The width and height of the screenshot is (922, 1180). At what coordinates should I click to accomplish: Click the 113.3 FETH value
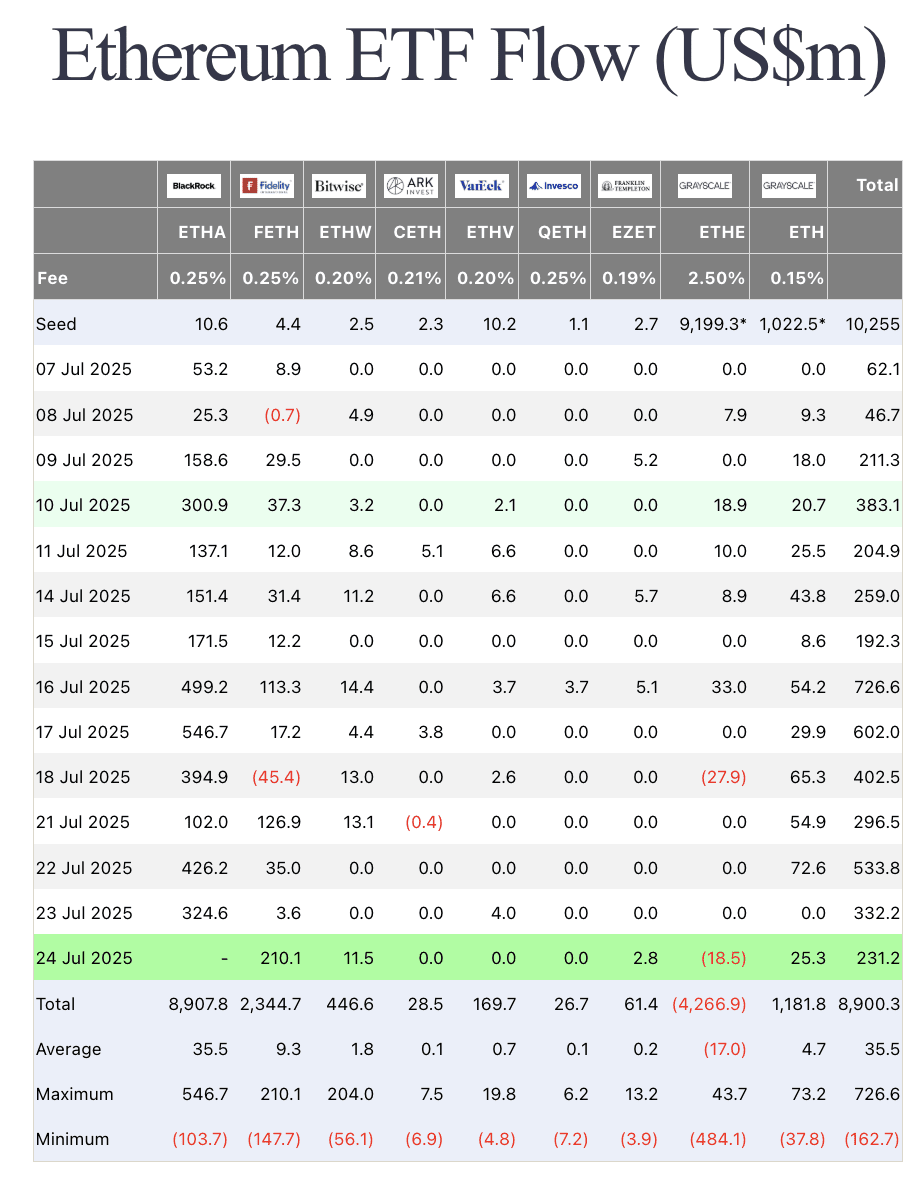280,688
